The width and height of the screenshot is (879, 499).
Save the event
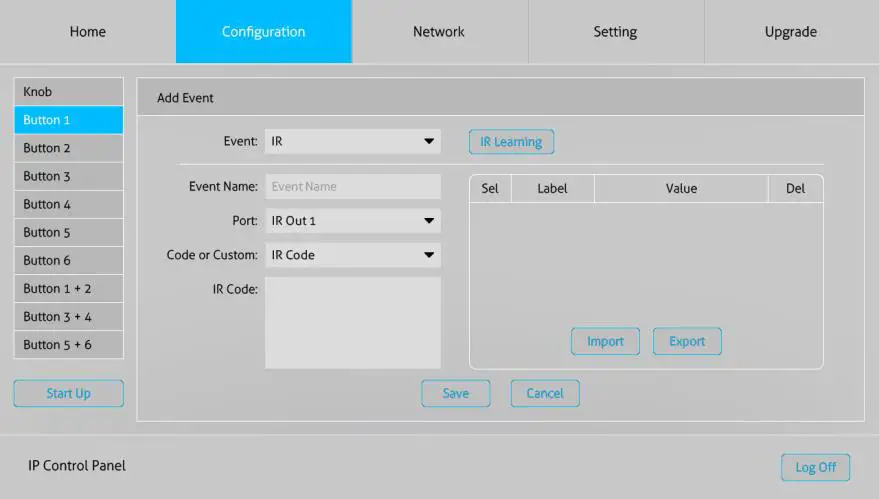456,393
